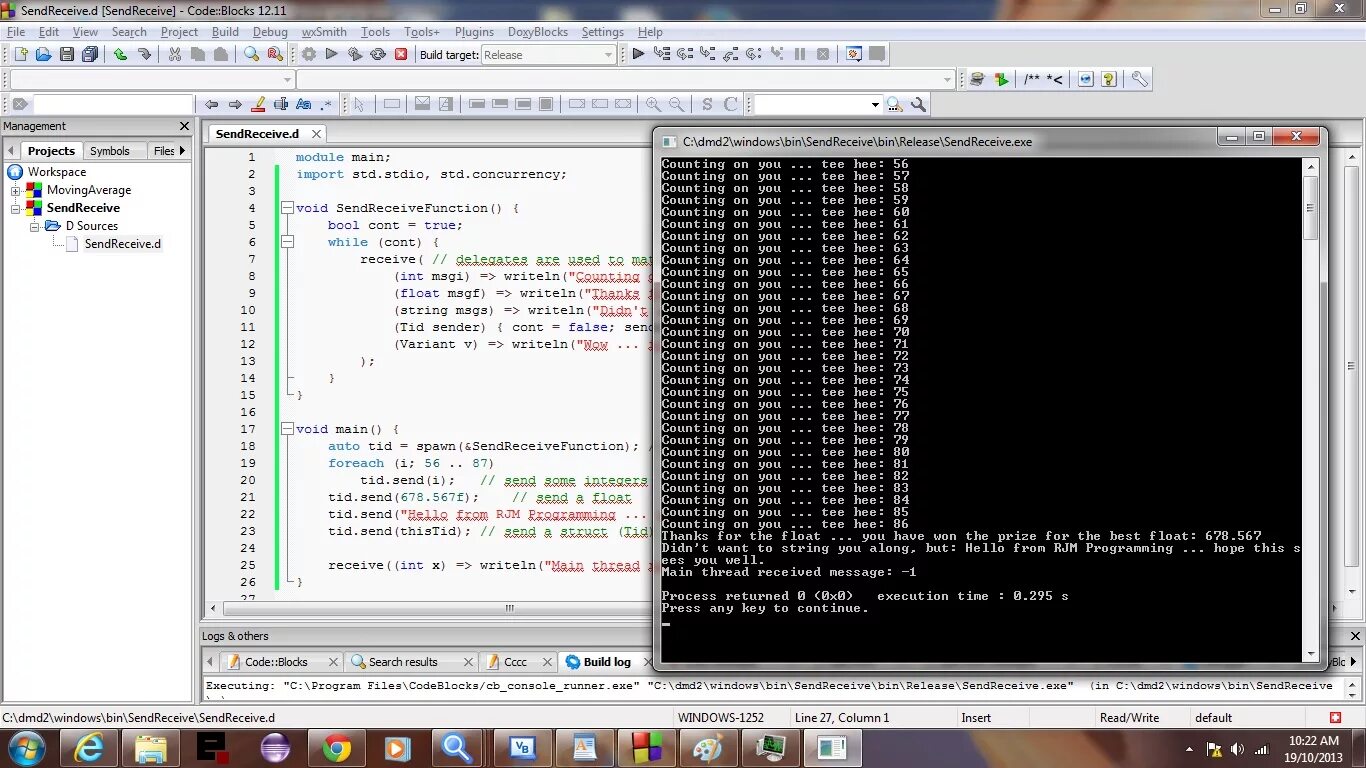Expand the MovingAverage project node
Image resolution: width=1366 pixels, height=768 pixels.
click(x=16, y=190)
